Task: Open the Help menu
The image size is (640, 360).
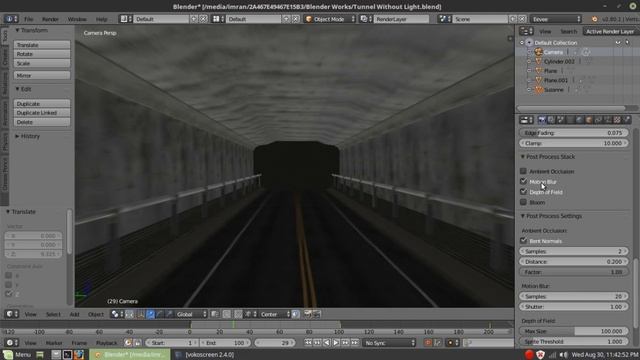Action: pos(101,19)
